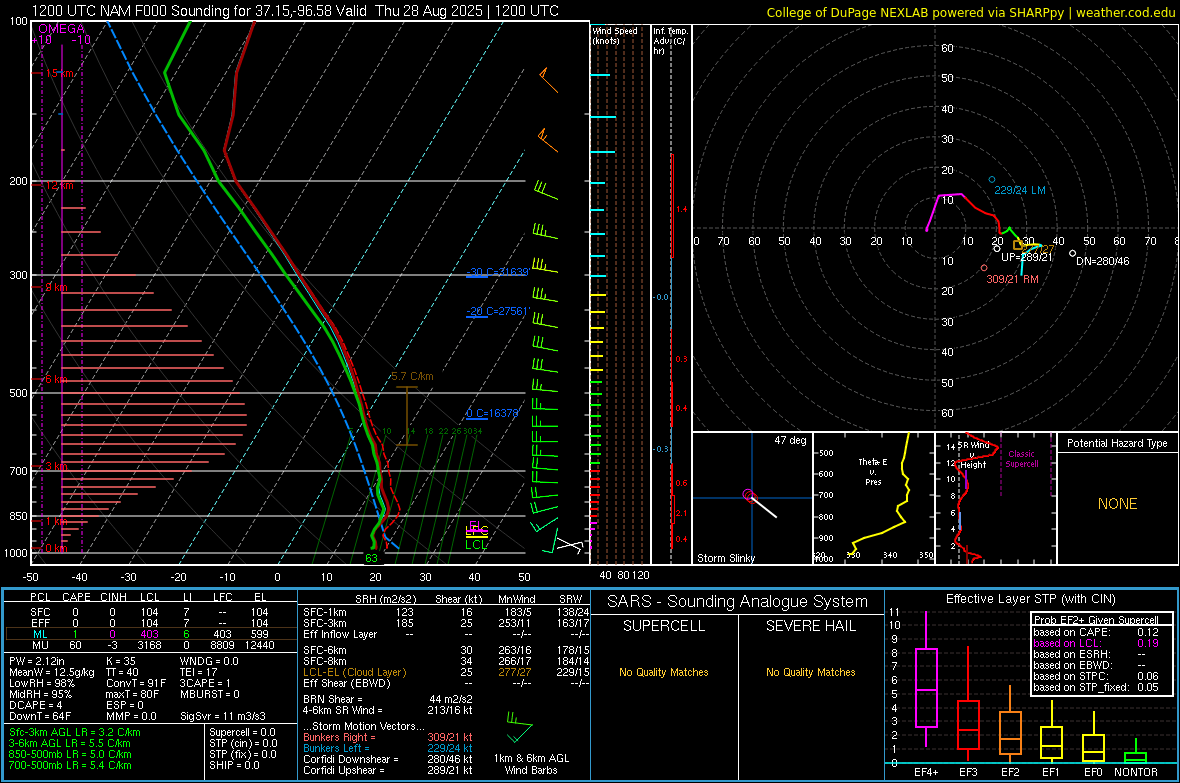Click the MeanW = 12.5g/kg value
This screenshot has width=1180, height=783.
coord(52,672)
